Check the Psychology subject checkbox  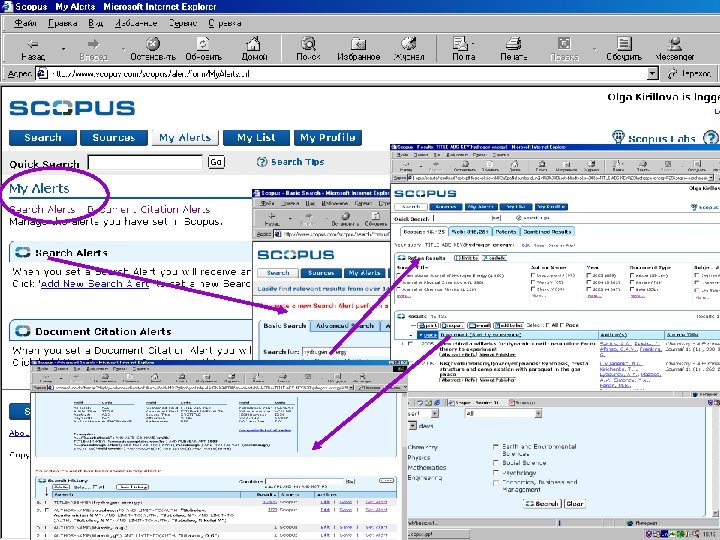pyautogui.click(x=495, y=472)
